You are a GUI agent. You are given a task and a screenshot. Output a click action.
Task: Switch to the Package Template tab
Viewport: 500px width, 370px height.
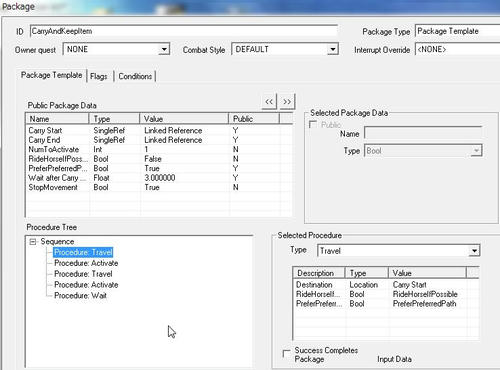pyautogui.click(x=51, y=75)
